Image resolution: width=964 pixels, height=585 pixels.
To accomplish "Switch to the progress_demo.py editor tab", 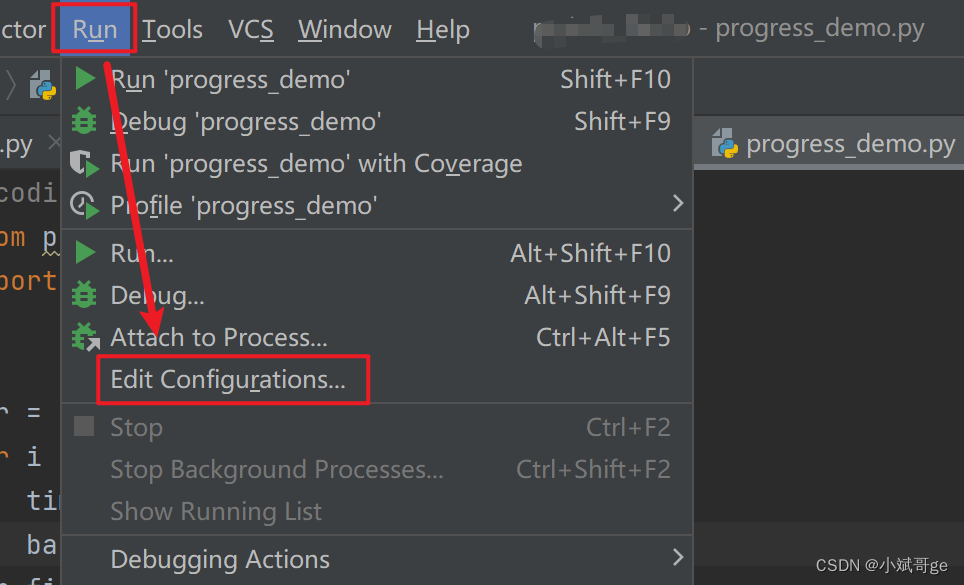I will pos(850,145).
